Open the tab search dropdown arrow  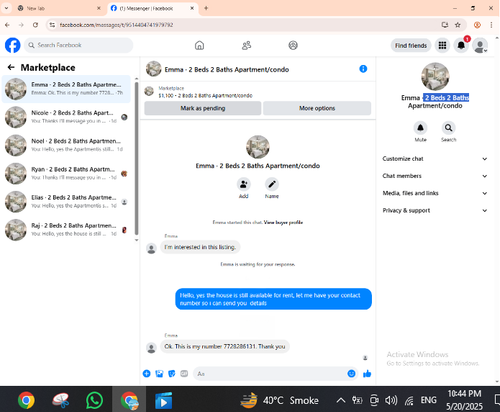(6, 8)
